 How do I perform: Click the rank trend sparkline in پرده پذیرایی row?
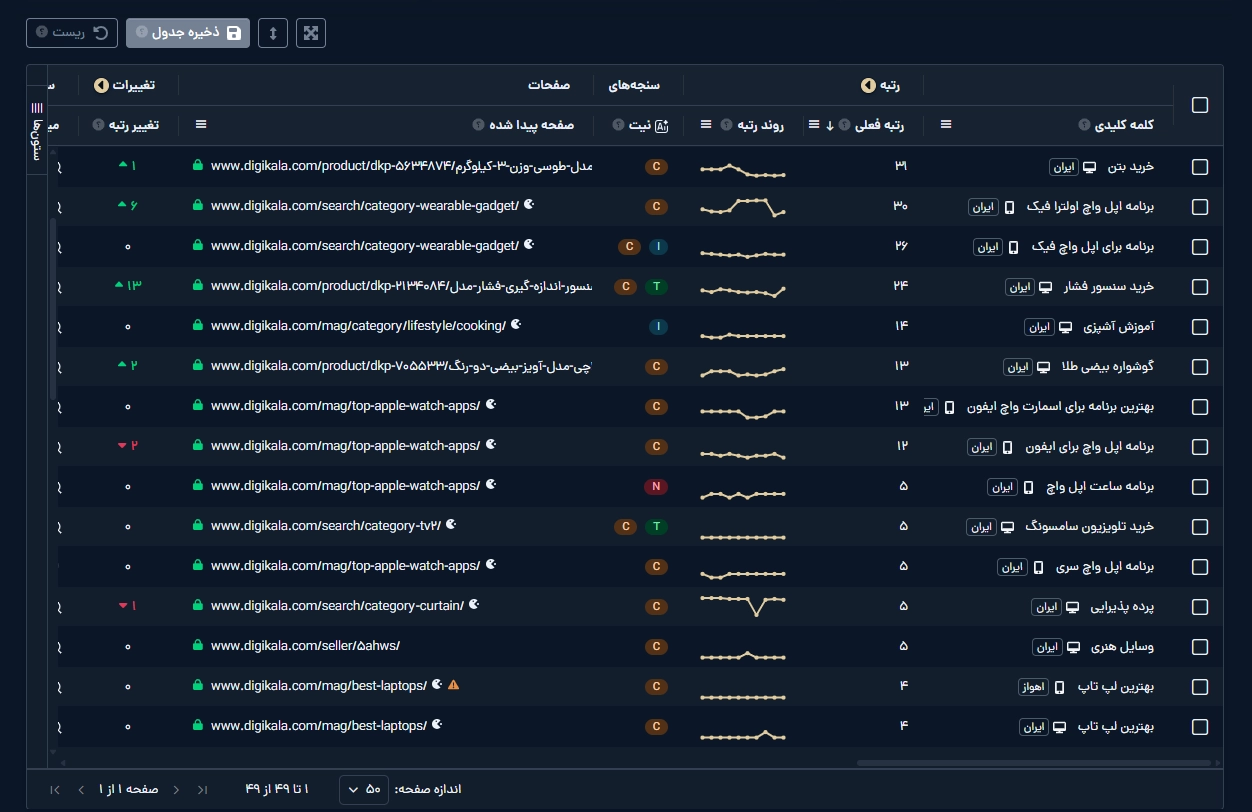click(x=743, y=605)
